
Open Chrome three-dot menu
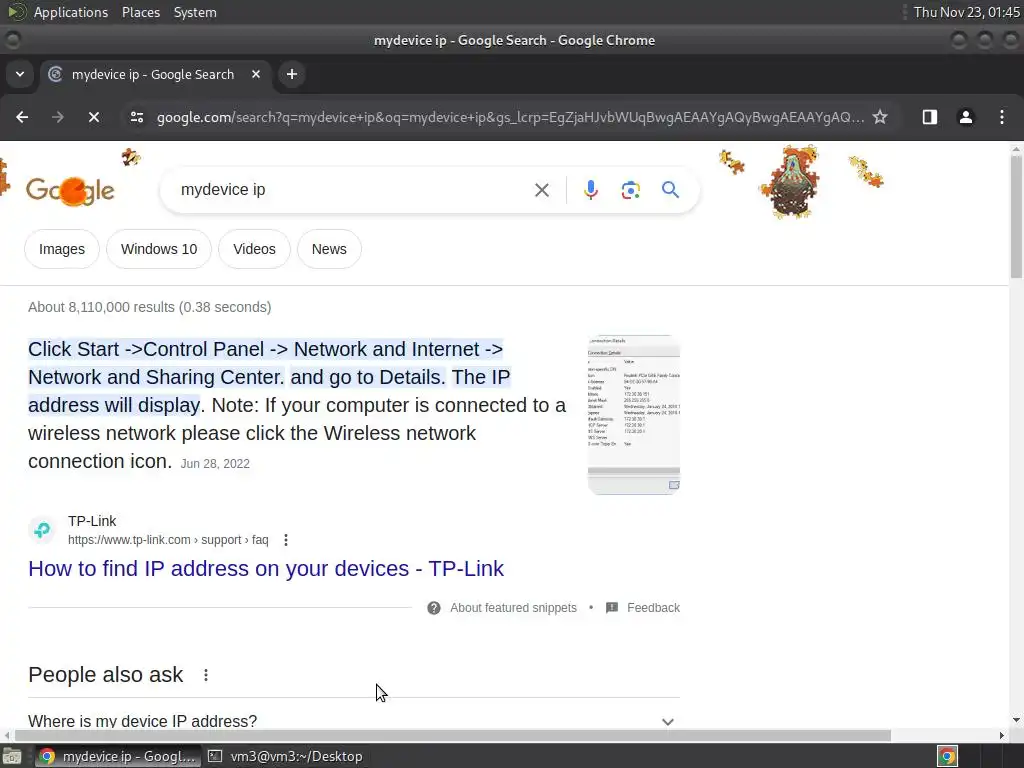(1002, 117)
